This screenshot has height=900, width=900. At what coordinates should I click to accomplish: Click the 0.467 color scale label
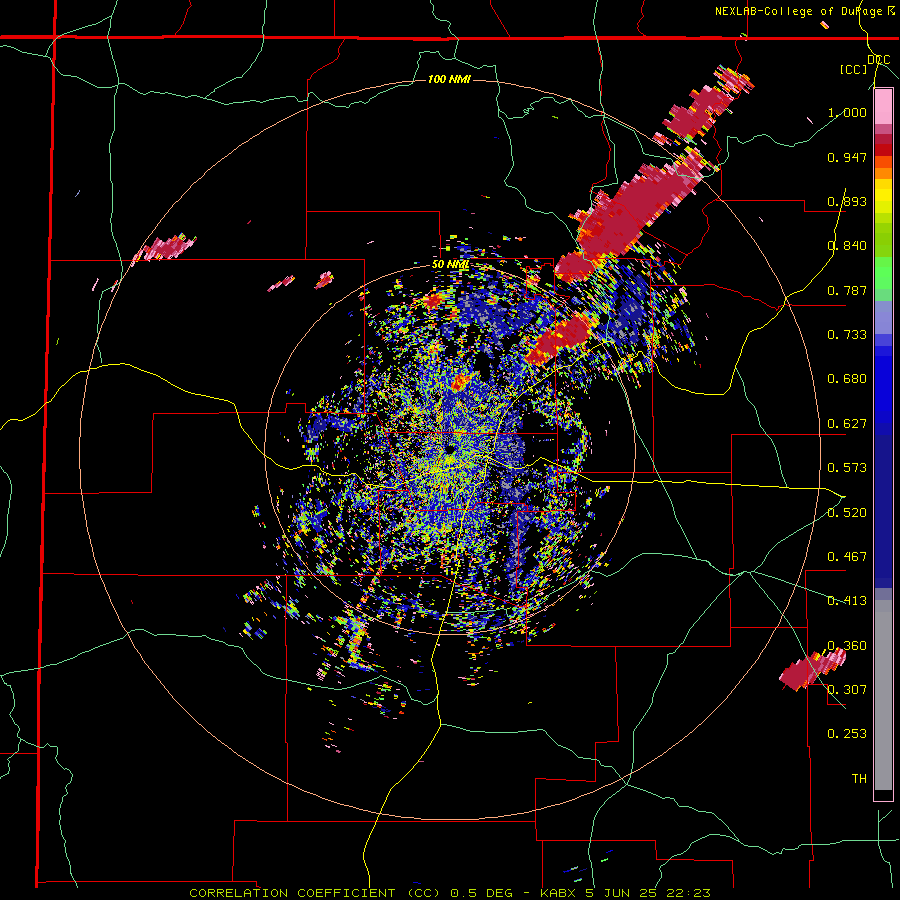(x=847, y=556)
